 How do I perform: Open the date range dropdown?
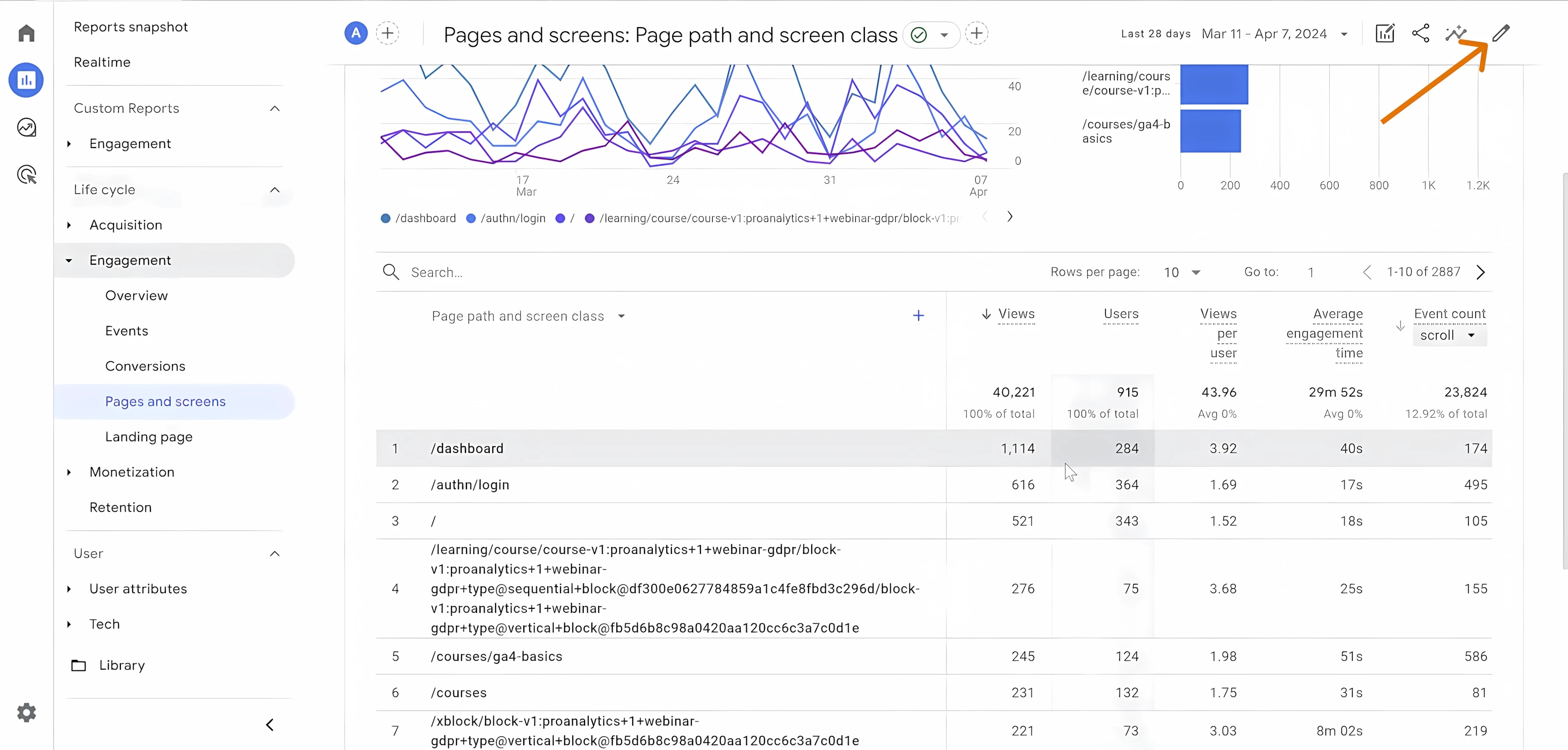(1344, 34)
